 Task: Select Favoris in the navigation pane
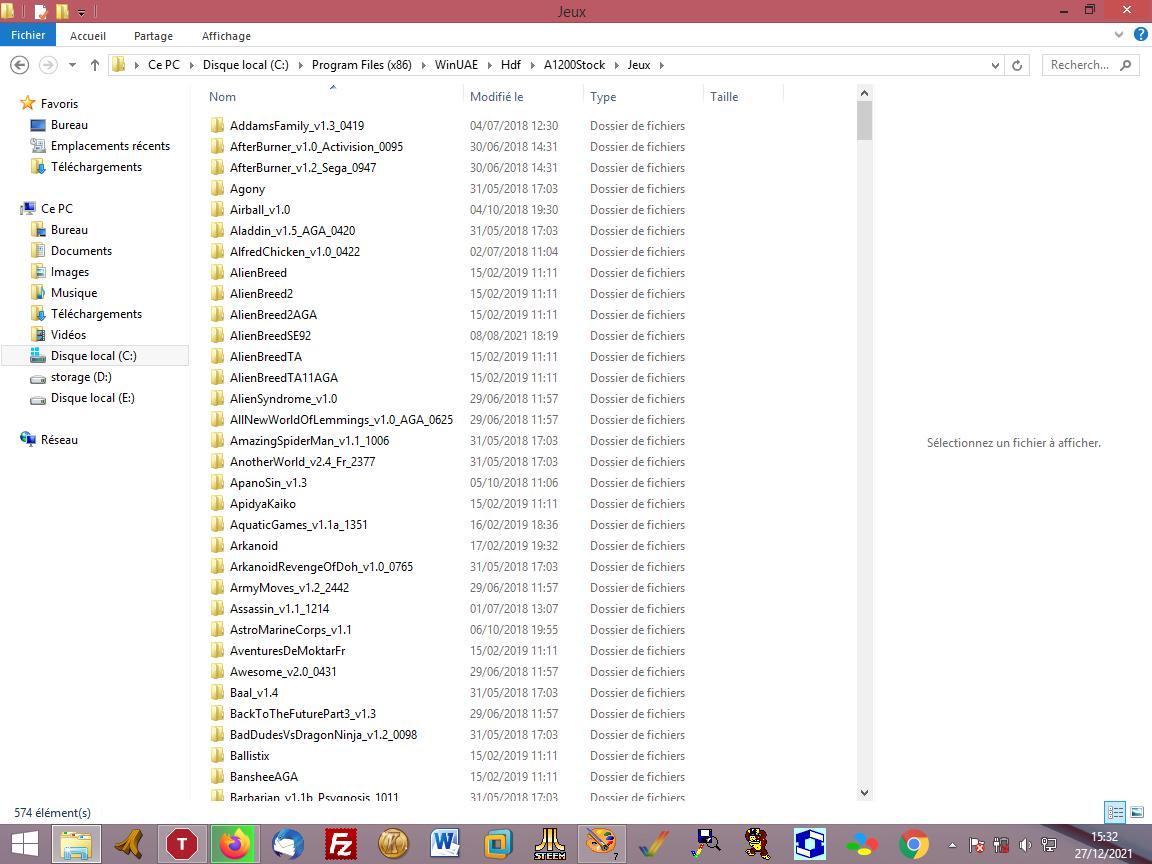click(59, 104)
